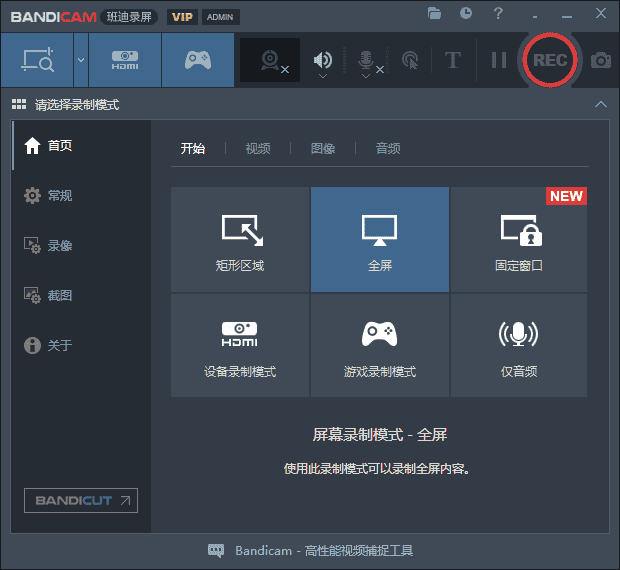Screen dimensions: 620x570
Task: Open the screen recording mode dropdown arrow
Action: [81, 60]
